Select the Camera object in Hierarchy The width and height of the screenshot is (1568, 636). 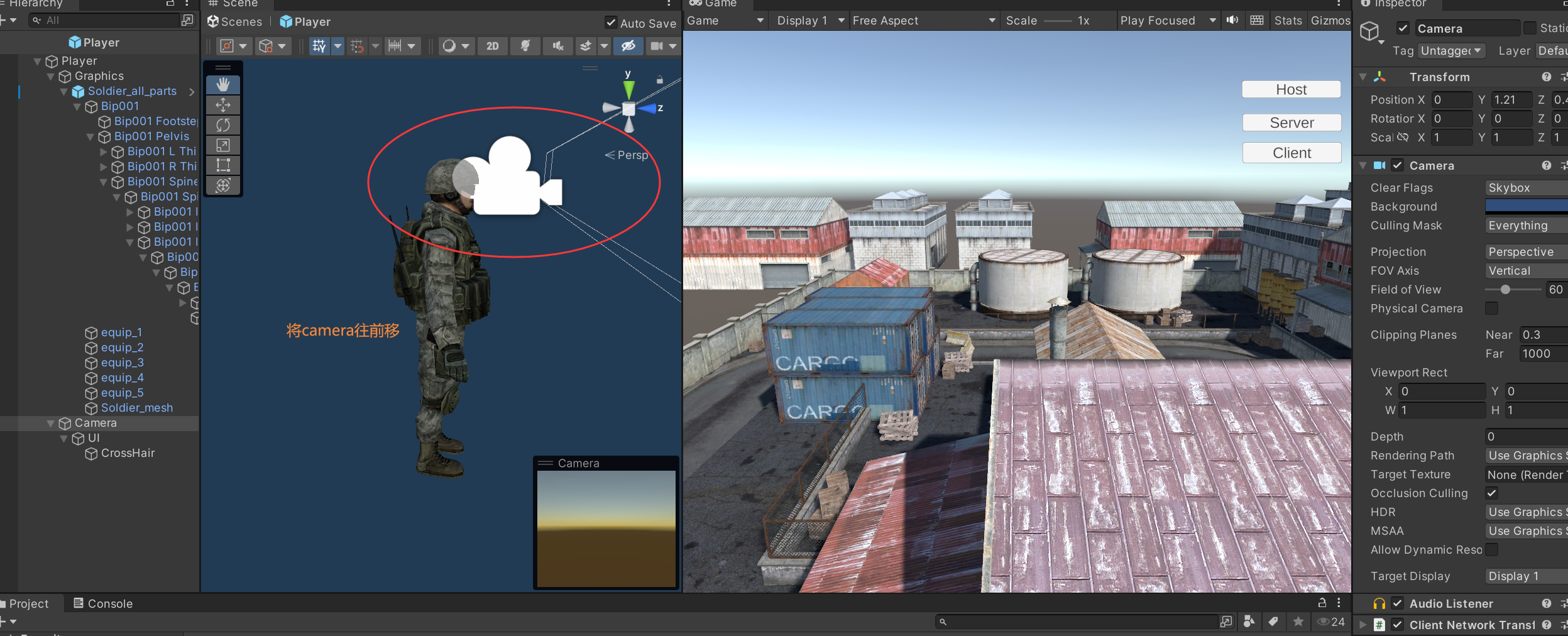[96, 423]
